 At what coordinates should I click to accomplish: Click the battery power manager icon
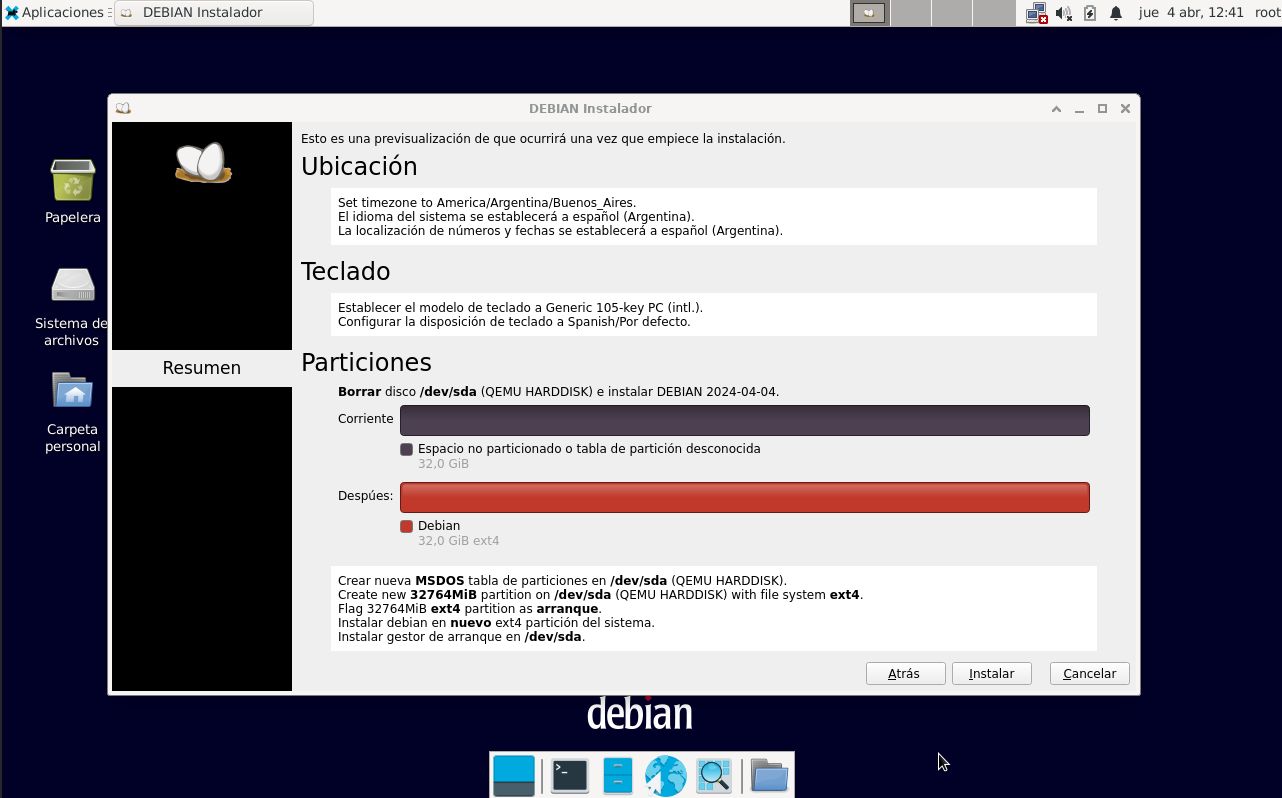coord(1090,13)
